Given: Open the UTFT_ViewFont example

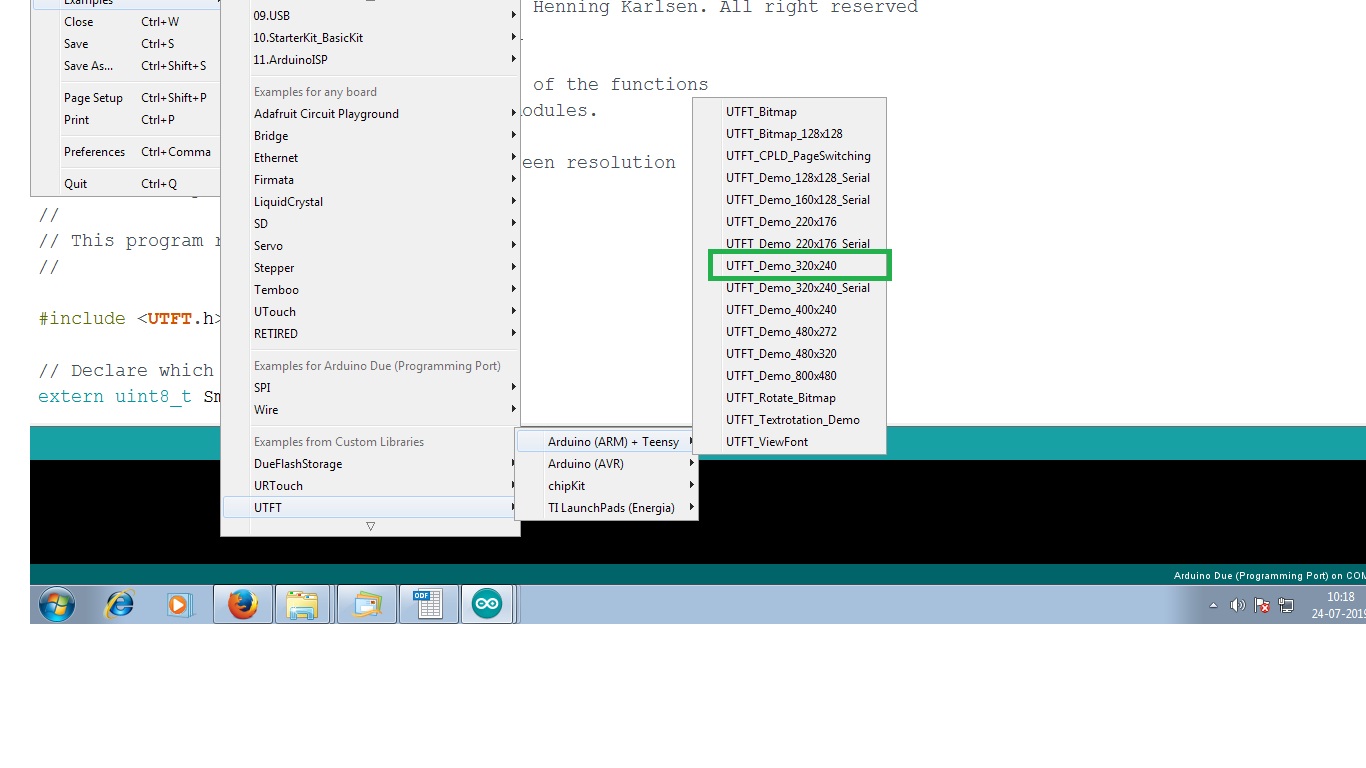Looking at the screenshot, I should (789, 441).
